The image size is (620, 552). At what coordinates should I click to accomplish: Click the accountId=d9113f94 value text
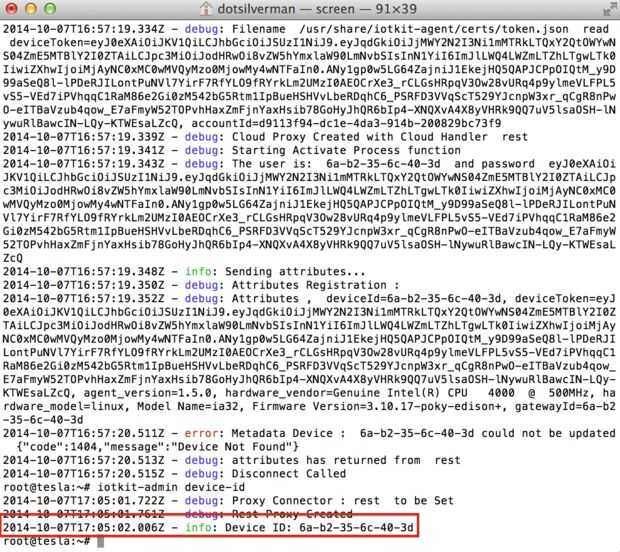coord(346,123)
